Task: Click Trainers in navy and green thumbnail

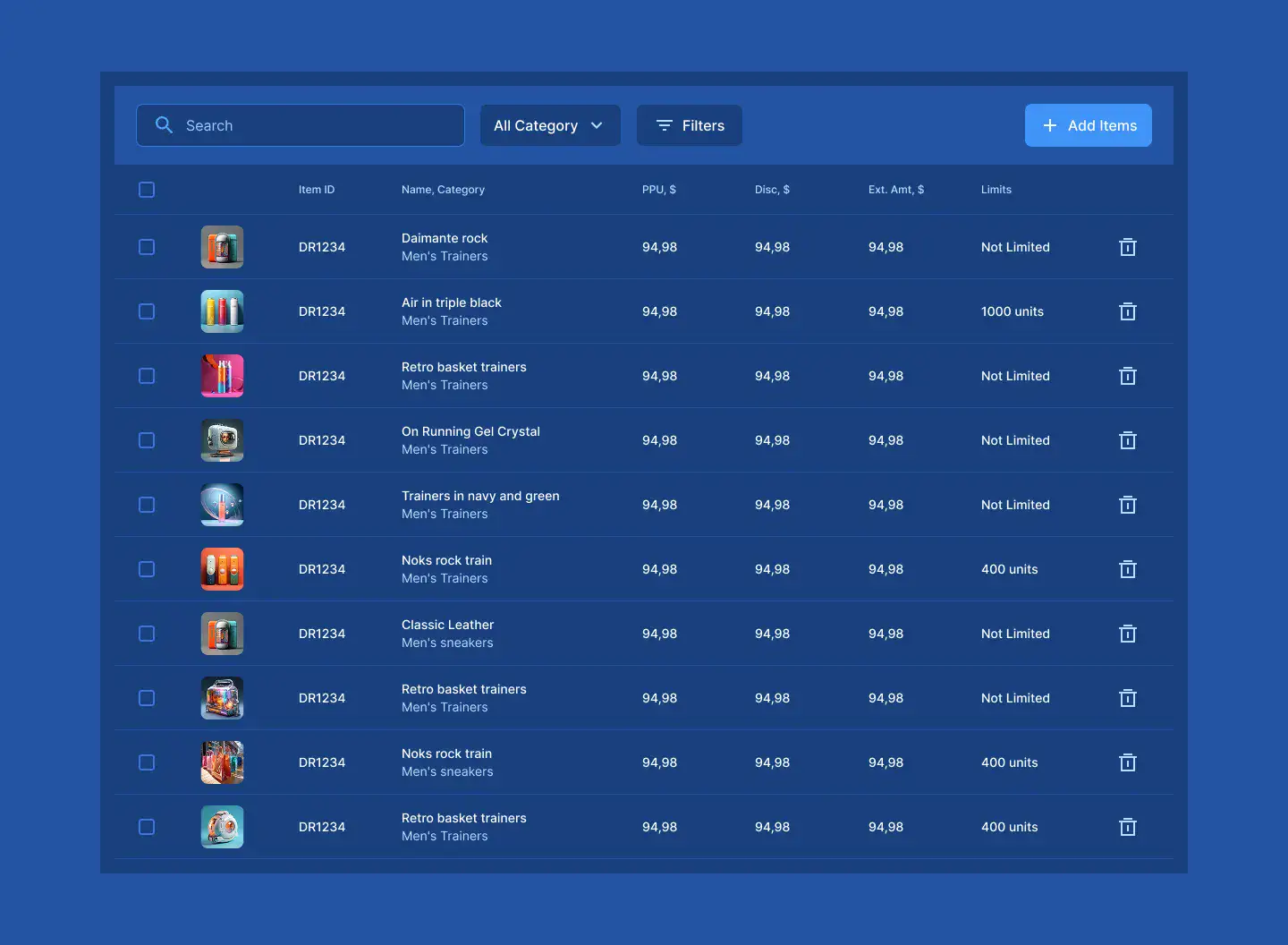Action: click(x=222, y=505)
